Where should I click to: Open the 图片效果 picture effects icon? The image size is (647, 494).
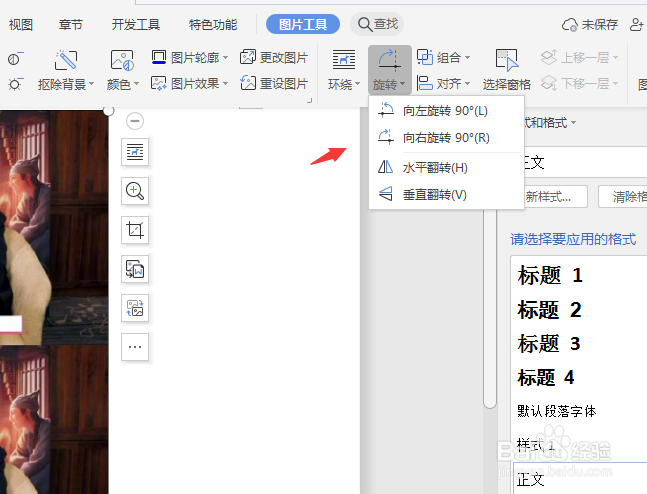pyautogui.click(x=159, y=83)
